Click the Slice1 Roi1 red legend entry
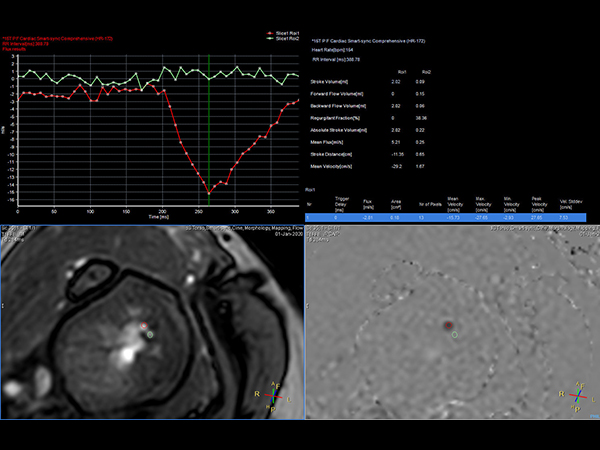The width and height of the screenshot is (600, 450). [x=283, y=34]
